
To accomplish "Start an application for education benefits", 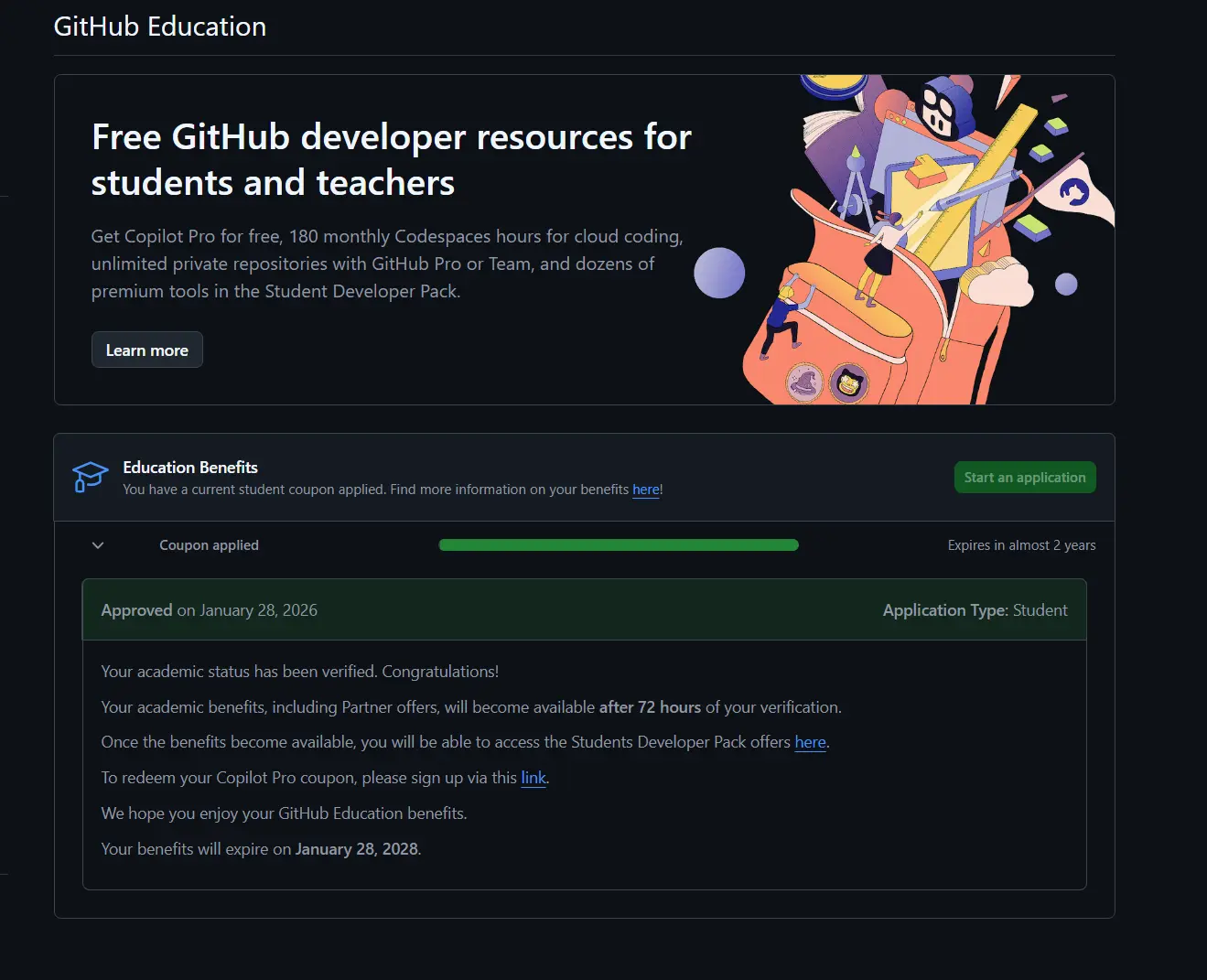I will pos(1025,477).
